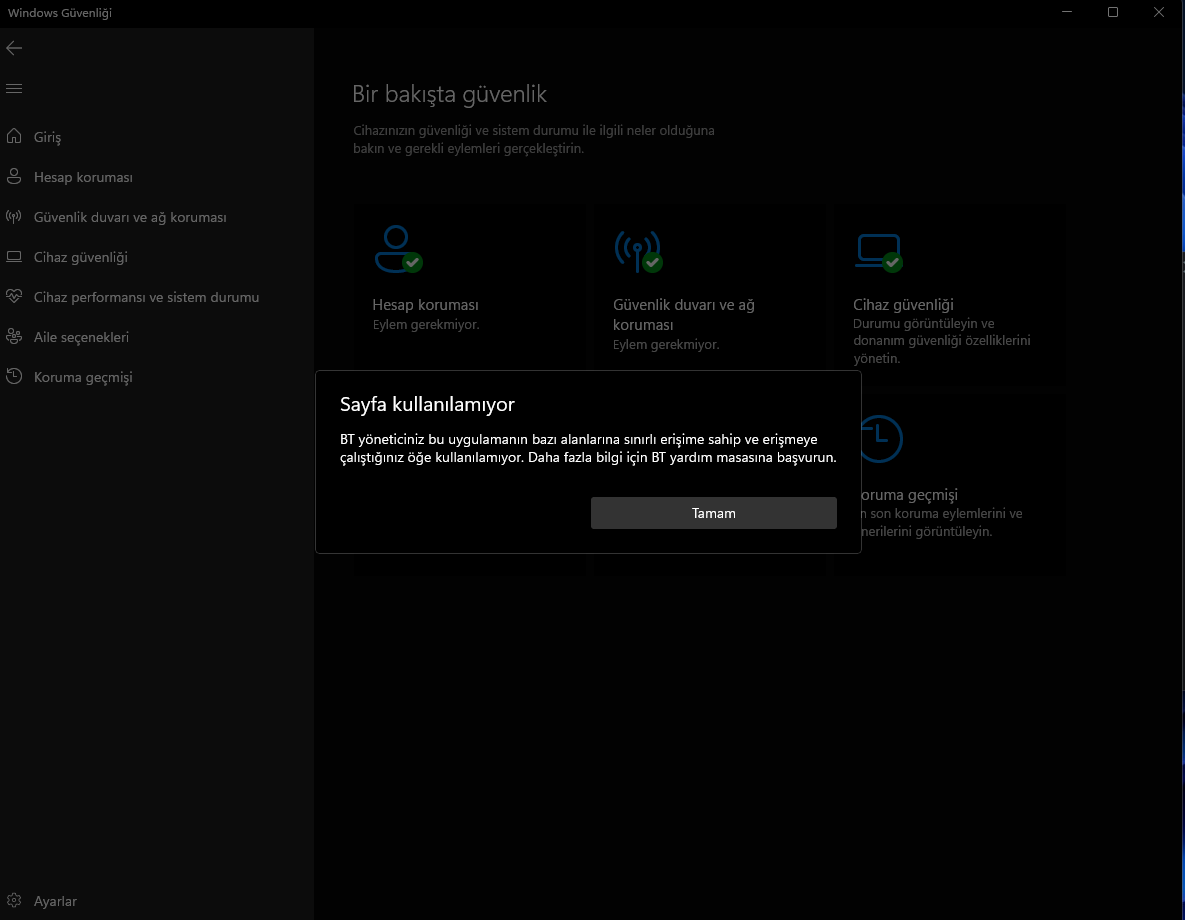This screenshot has width=1185, height=920.
Task: Click the Tamam button in the dialog
Action: click(713, 513)
